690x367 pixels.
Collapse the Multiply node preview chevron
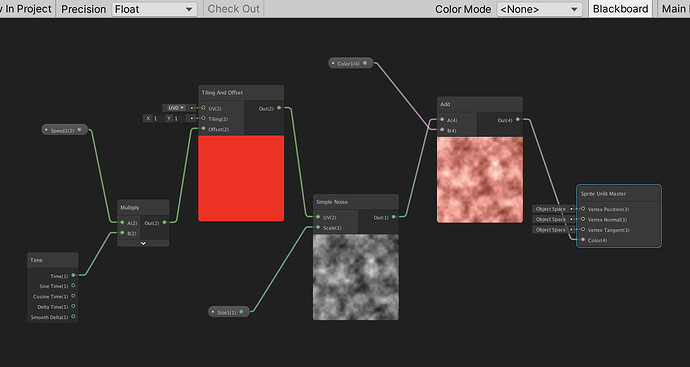click(x=143, y=243)
